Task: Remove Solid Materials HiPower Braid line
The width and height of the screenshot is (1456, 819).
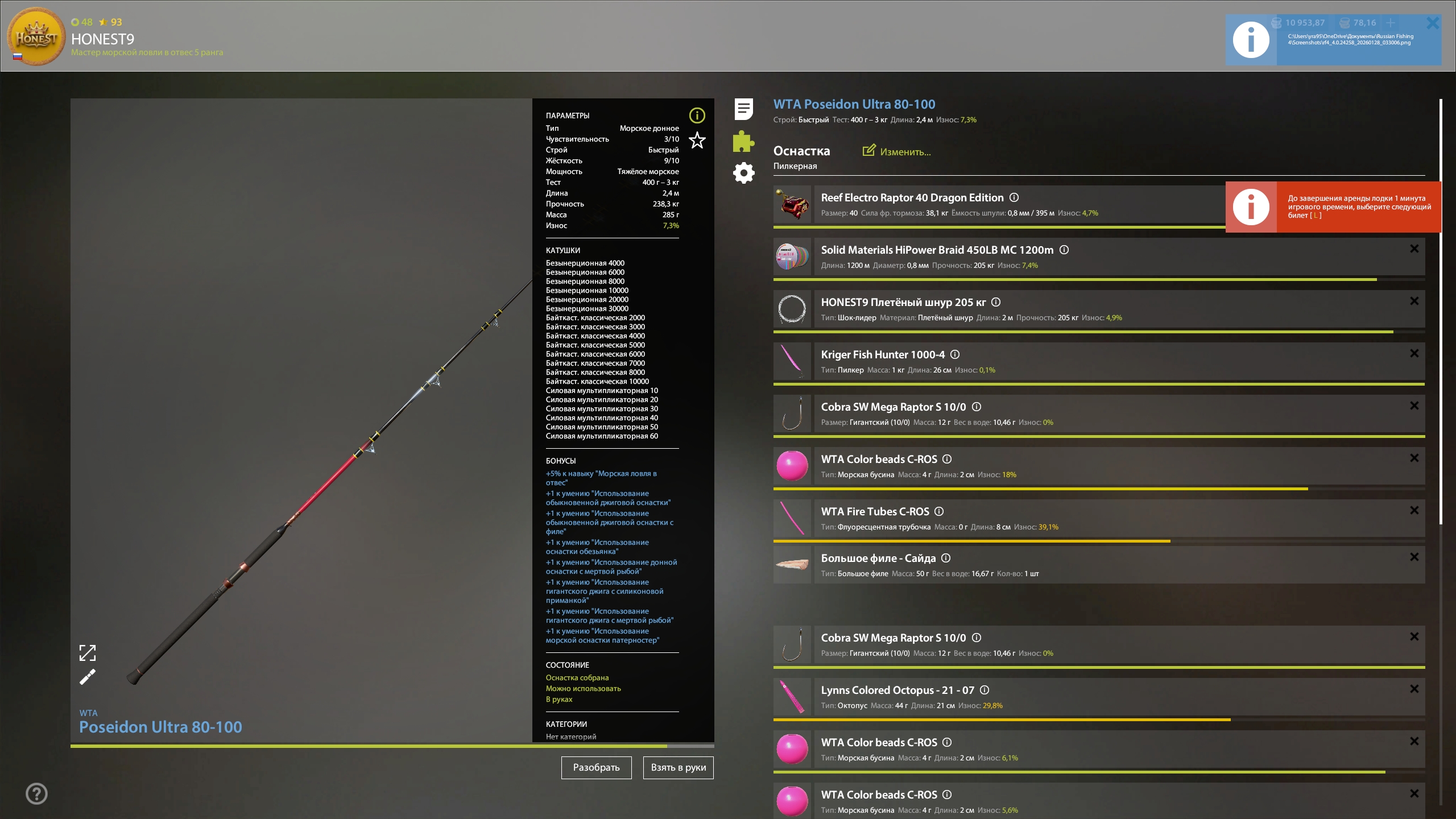Action: [x=1414, y=249]
